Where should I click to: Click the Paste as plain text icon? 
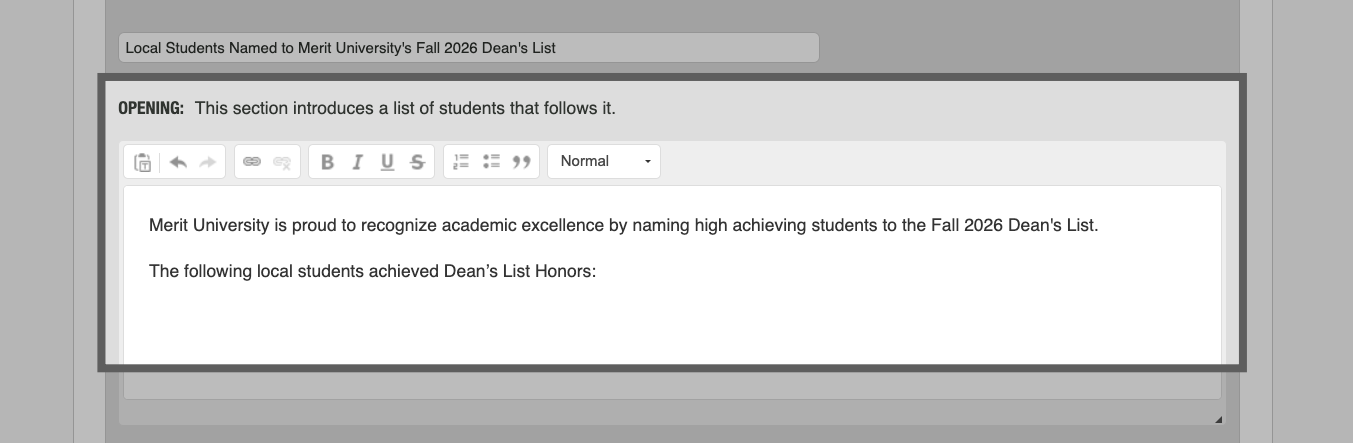tap(143, 162)
